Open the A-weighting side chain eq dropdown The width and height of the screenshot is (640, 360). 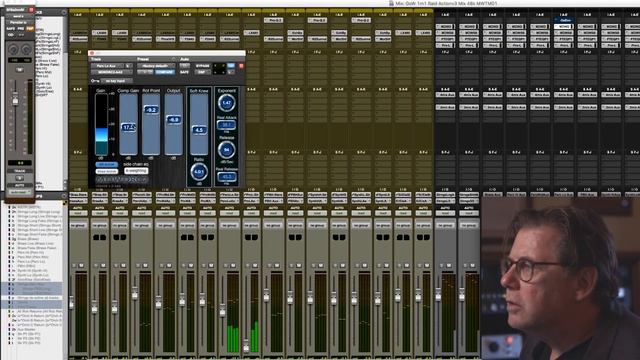[x=136, y=171]
